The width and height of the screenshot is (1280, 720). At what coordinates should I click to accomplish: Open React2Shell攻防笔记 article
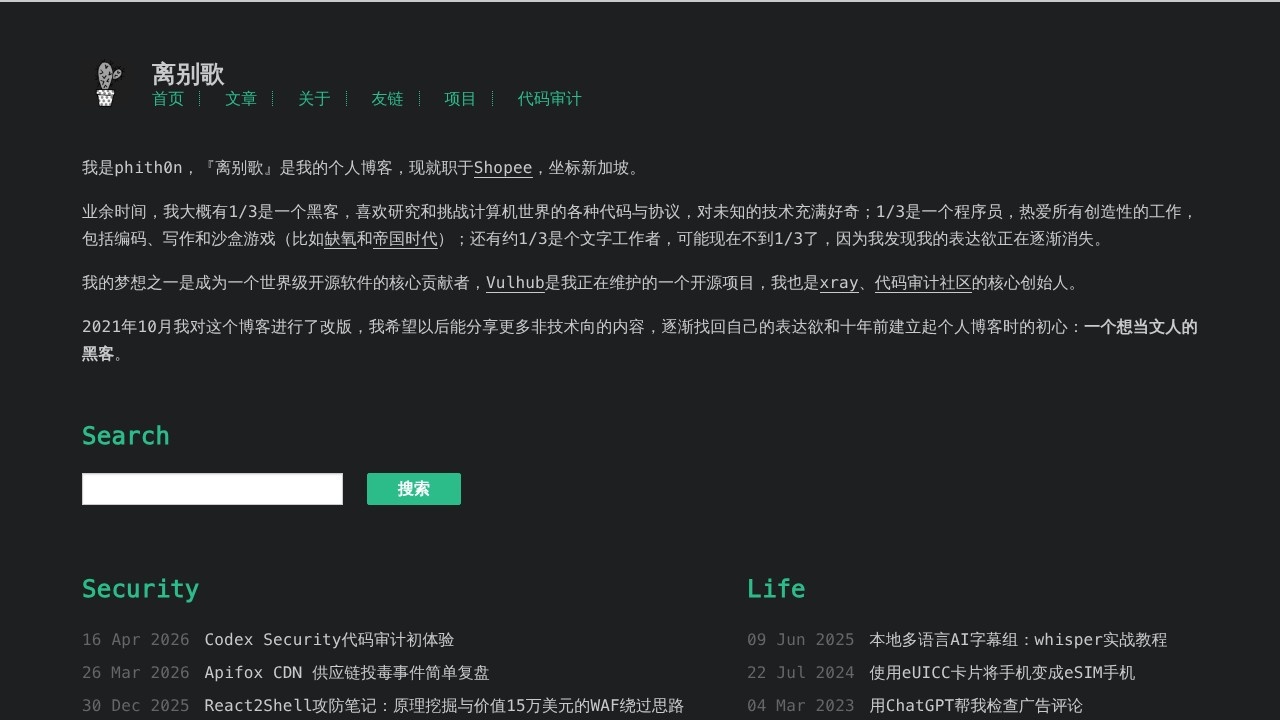[444, 706]
